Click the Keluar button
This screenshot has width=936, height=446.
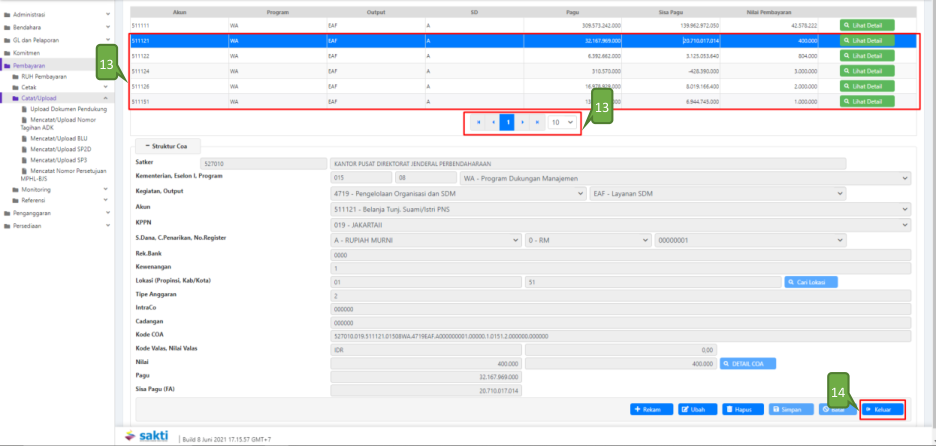point(883,409)
